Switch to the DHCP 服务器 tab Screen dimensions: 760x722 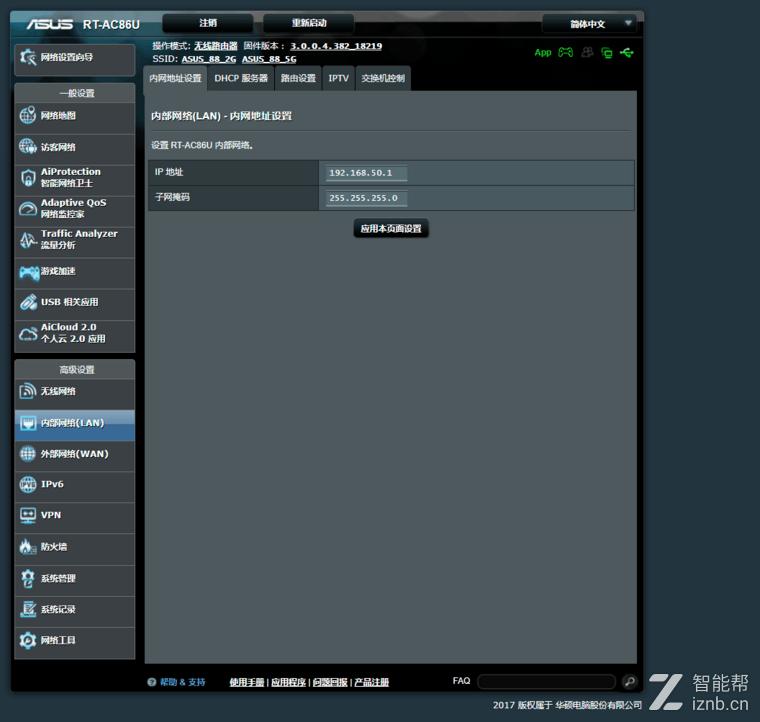pos(241,78)
